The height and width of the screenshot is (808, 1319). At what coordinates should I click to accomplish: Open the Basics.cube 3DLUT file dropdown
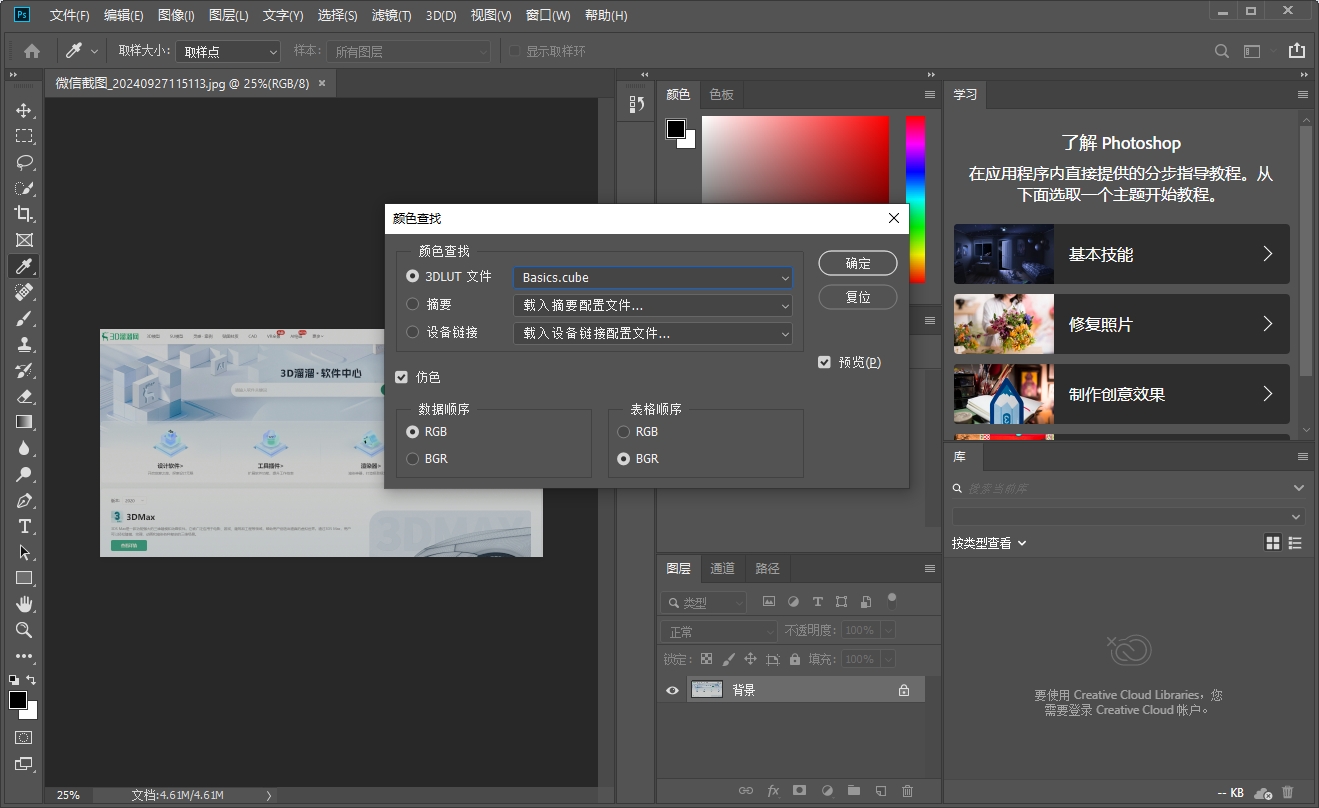652,278
